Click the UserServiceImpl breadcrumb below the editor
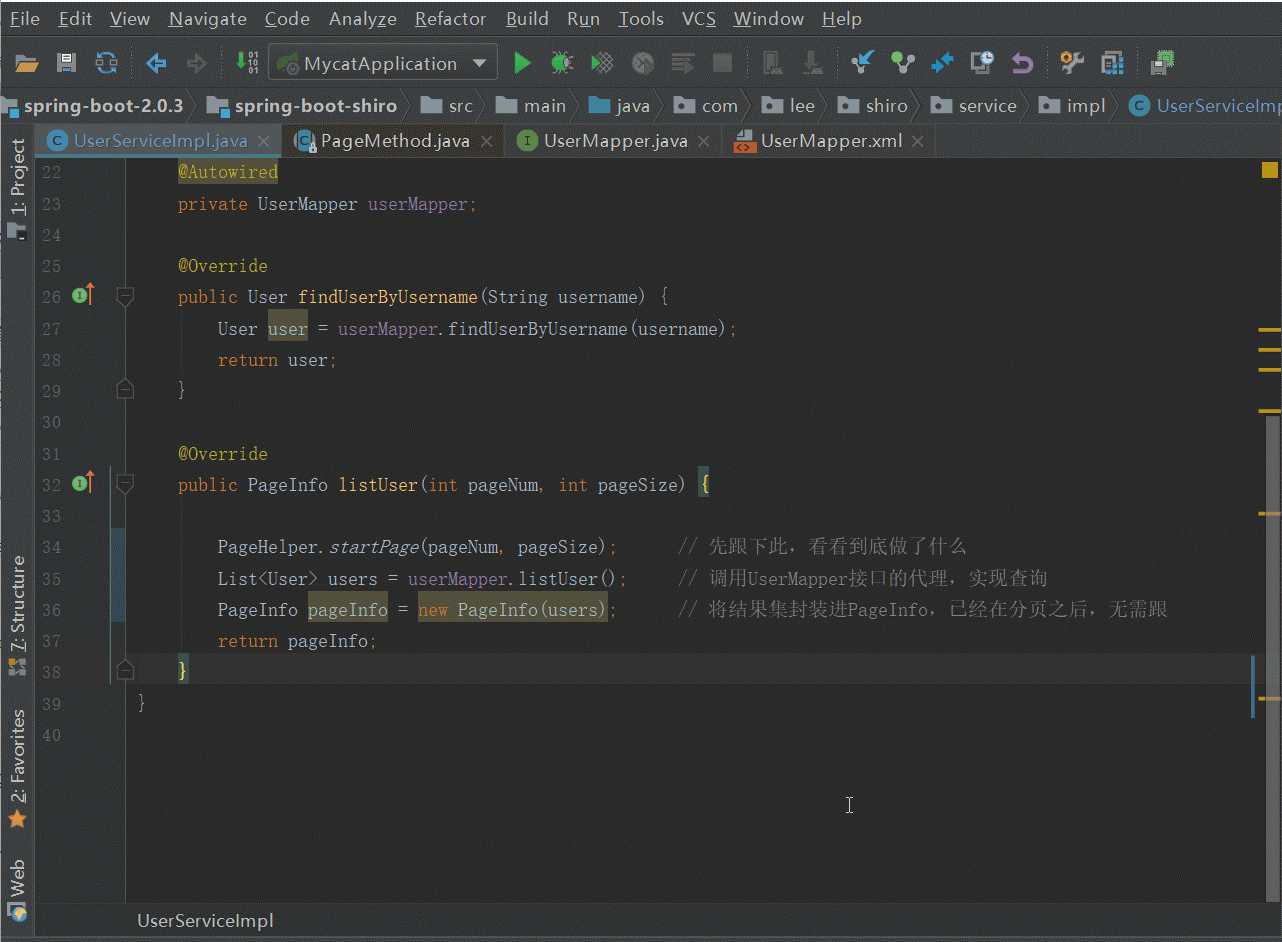 tap(205, 920)
